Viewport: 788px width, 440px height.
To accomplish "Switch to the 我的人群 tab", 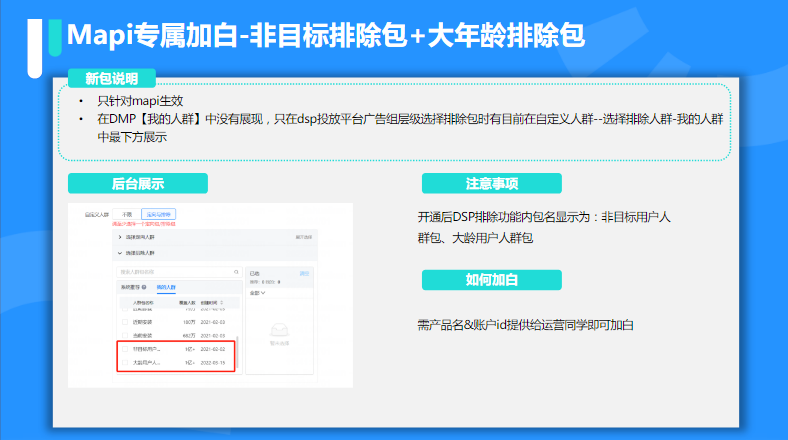I will (x=166, y=288).
